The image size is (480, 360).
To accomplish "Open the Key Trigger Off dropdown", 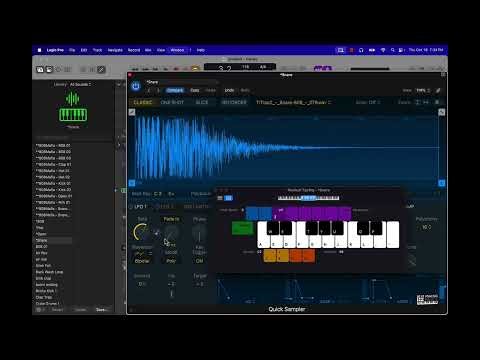I will click(199, 261).
